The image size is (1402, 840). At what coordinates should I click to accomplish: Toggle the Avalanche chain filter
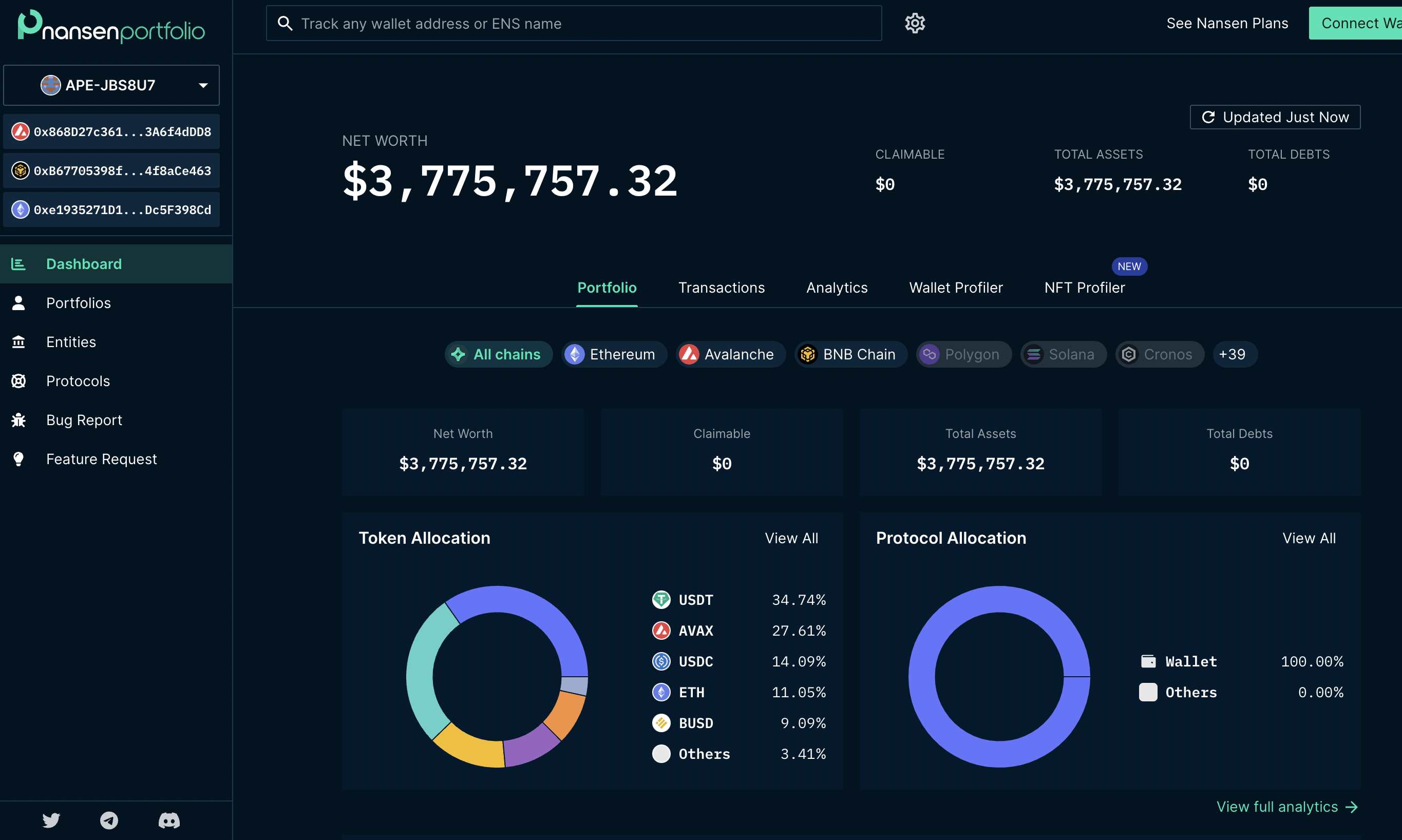(x=730, y=354)
